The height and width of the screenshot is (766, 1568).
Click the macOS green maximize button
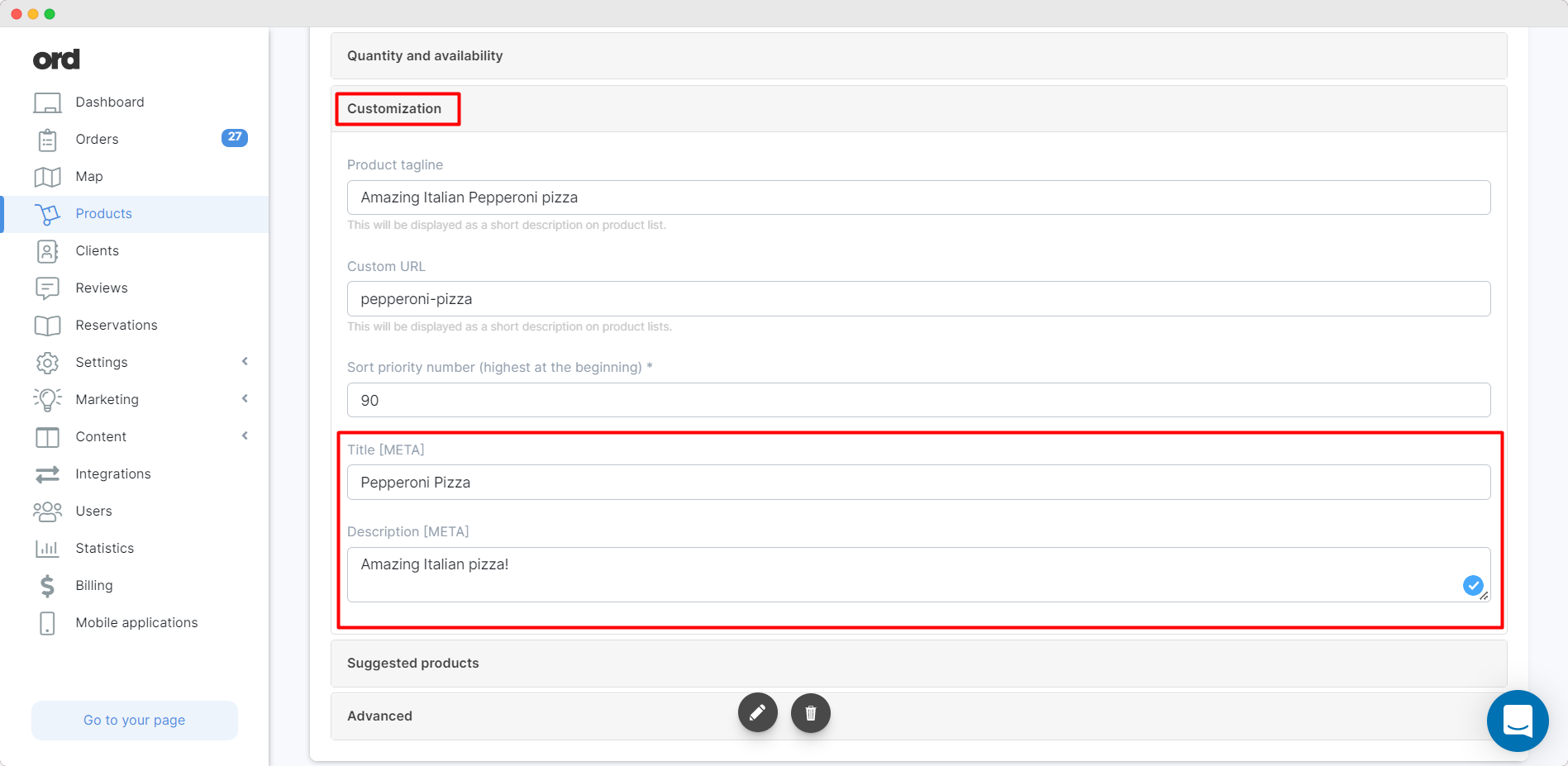(50, 14)
